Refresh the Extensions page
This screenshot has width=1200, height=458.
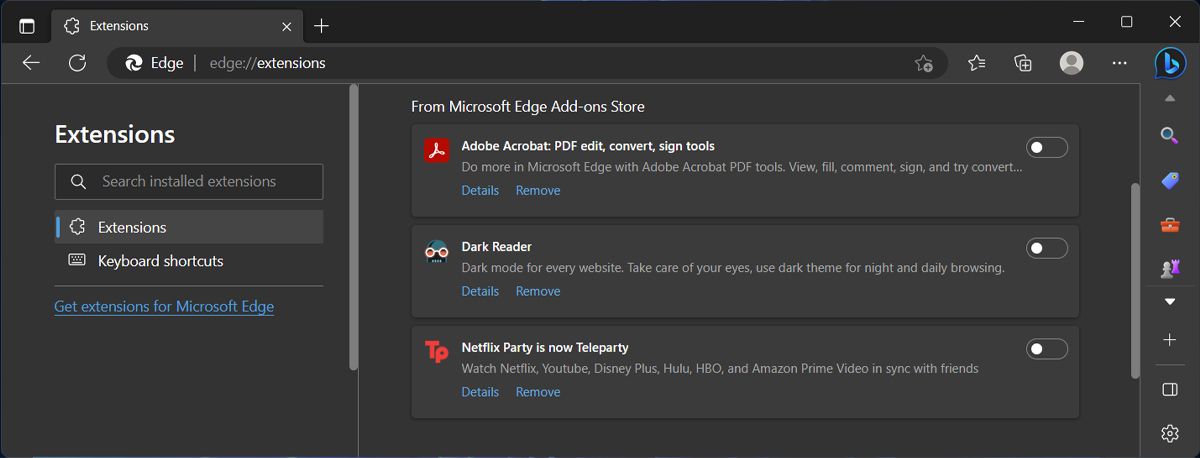(x=77, y=63)
